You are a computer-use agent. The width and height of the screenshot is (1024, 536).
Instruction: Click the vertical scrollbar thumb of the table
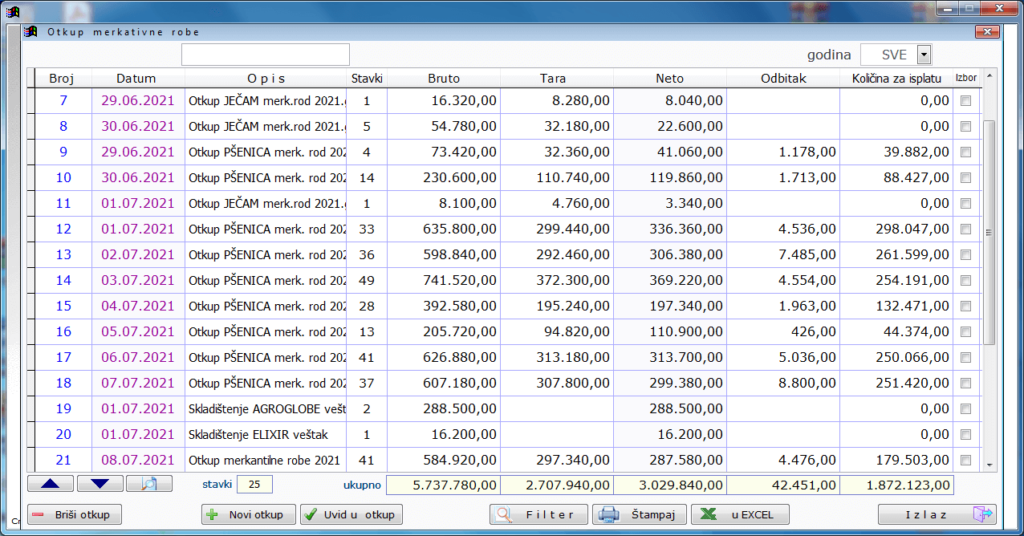tap(989, 232)
